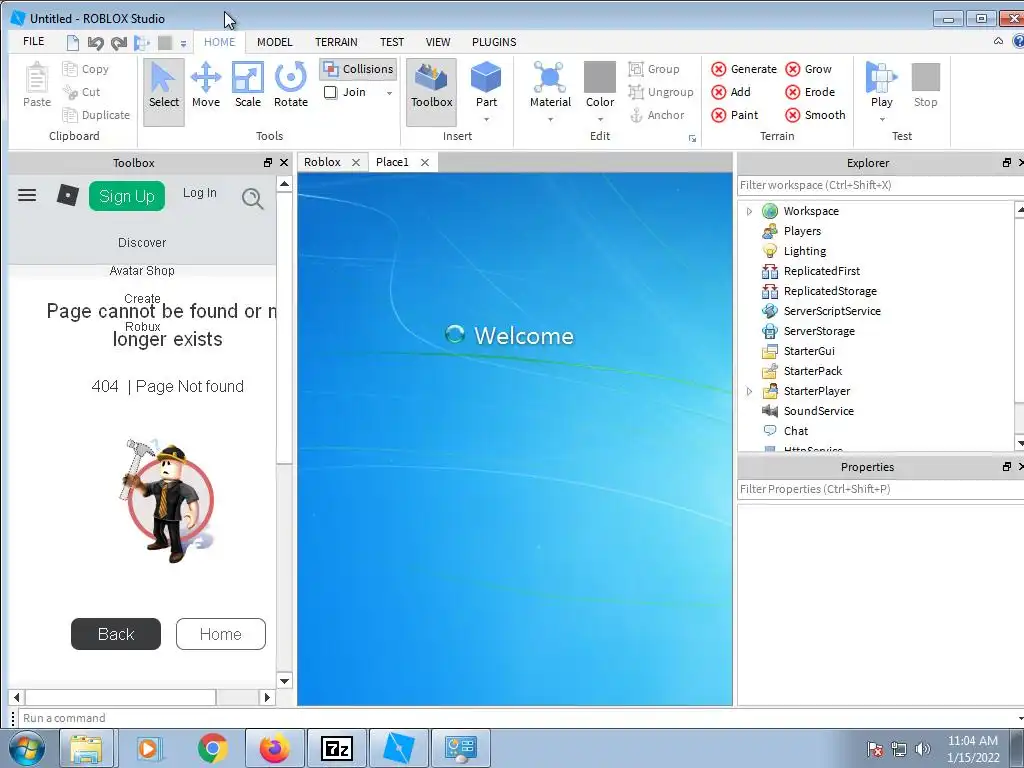
Task: Click the Filter workspace input field
Action: (880, 185)
